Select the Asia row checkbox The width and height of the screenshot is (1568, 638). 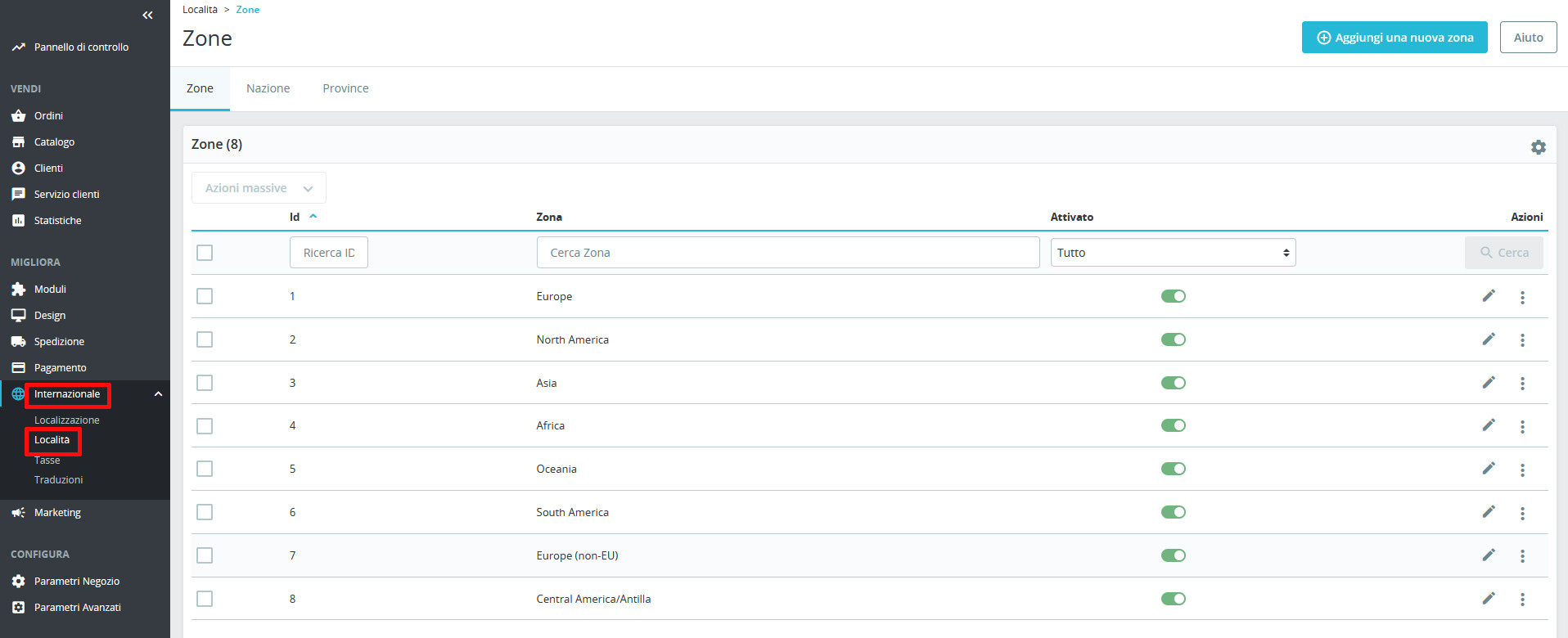(x=205, y=383)
